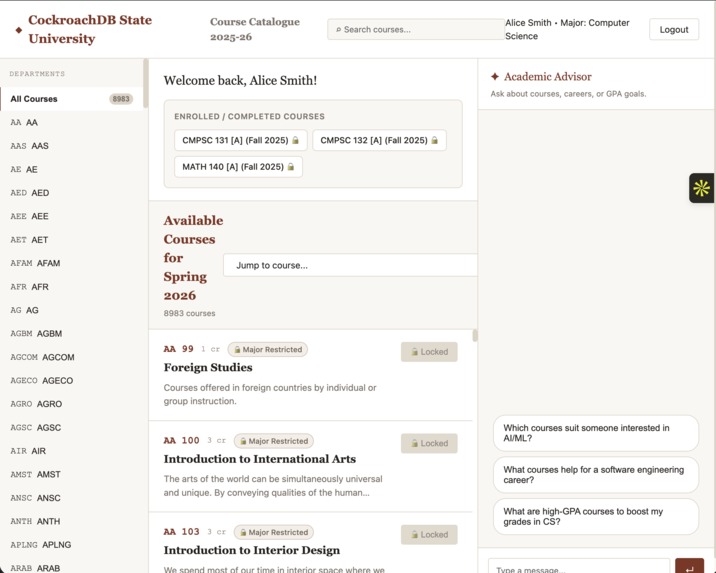Screen dimensions: 716x573
Task: Open the yellow asterisk side widget
Action: [701, 188]
